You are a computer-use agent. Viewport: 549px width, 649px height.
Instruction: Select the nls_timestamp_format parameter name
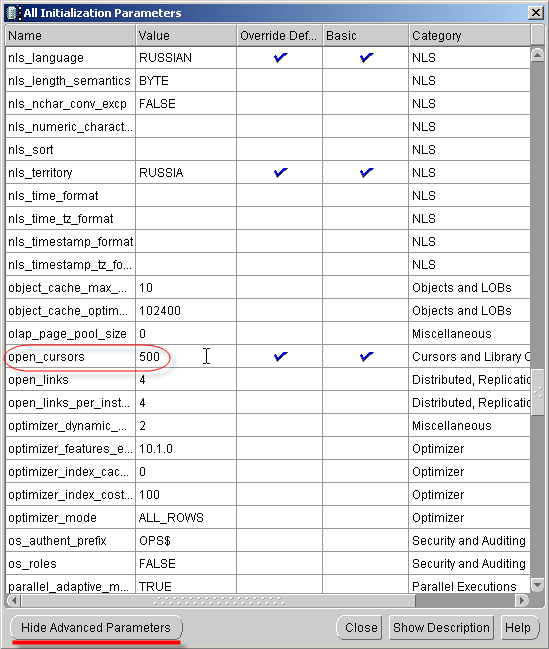tap(70, 241)
